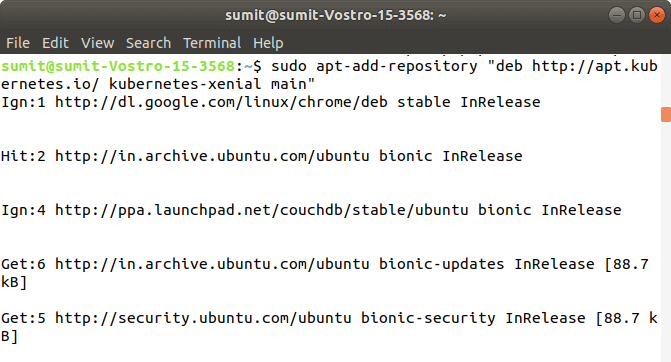Image resolution: width=671 pixels, height=362 pixels.
Task: Open the Terminal menu
Action: pos(212,43)
